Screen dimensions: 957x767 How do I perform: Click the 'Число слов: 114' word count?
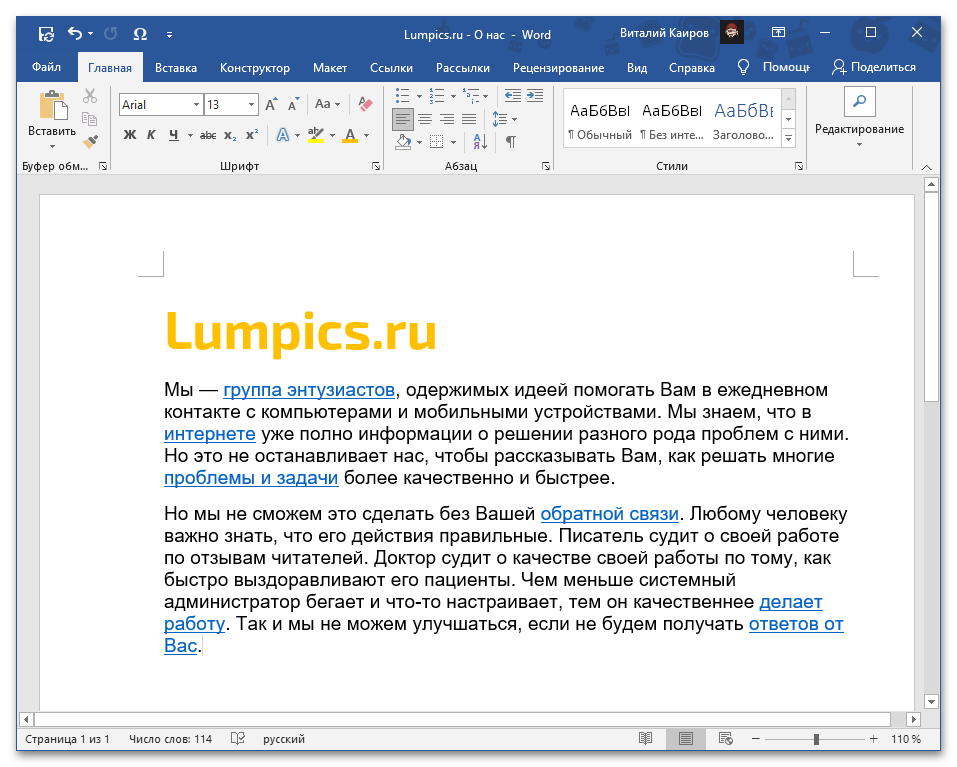coord(170,739)
